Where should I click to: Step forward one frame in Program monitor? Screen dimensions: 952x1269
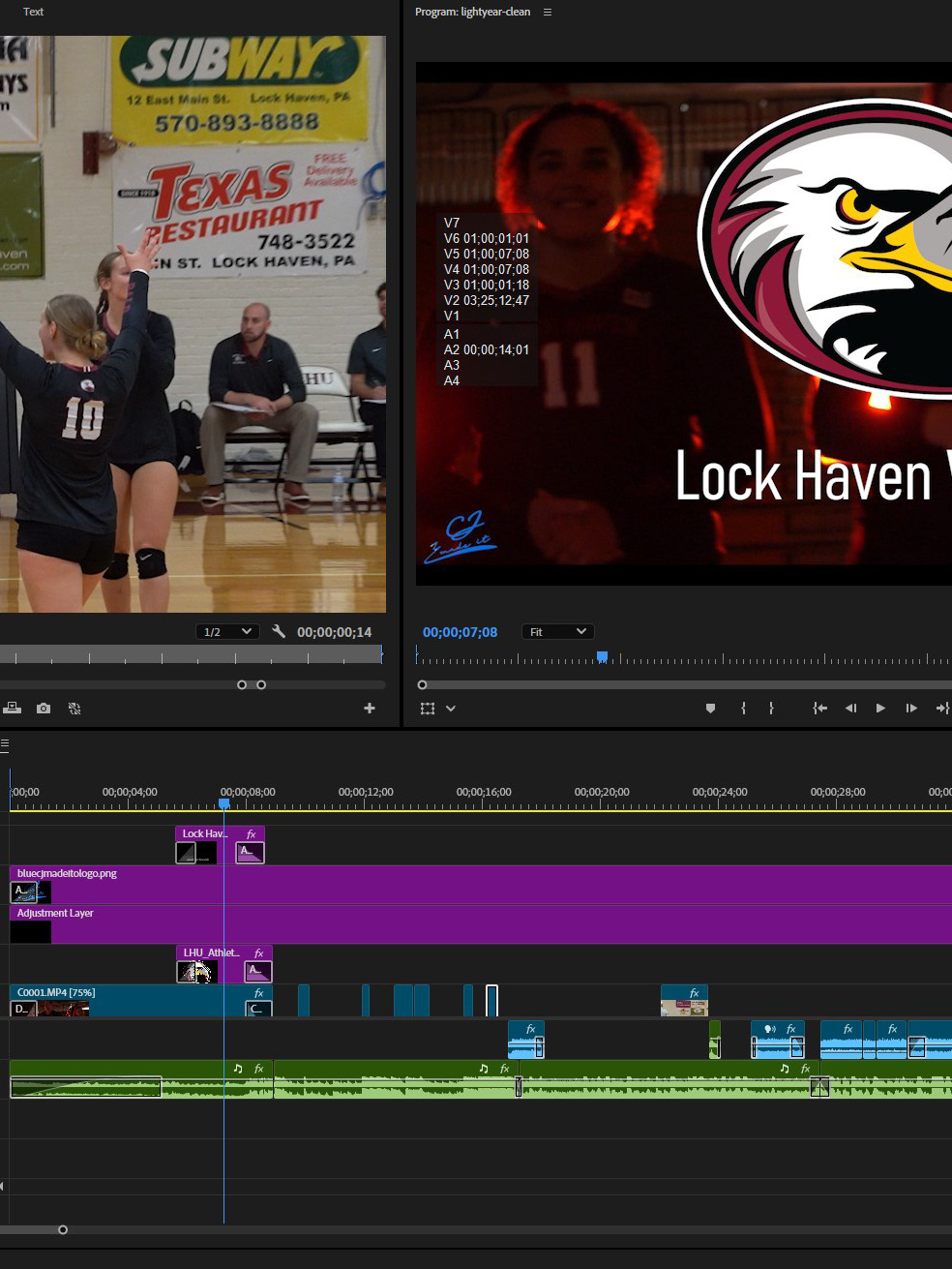910,709
